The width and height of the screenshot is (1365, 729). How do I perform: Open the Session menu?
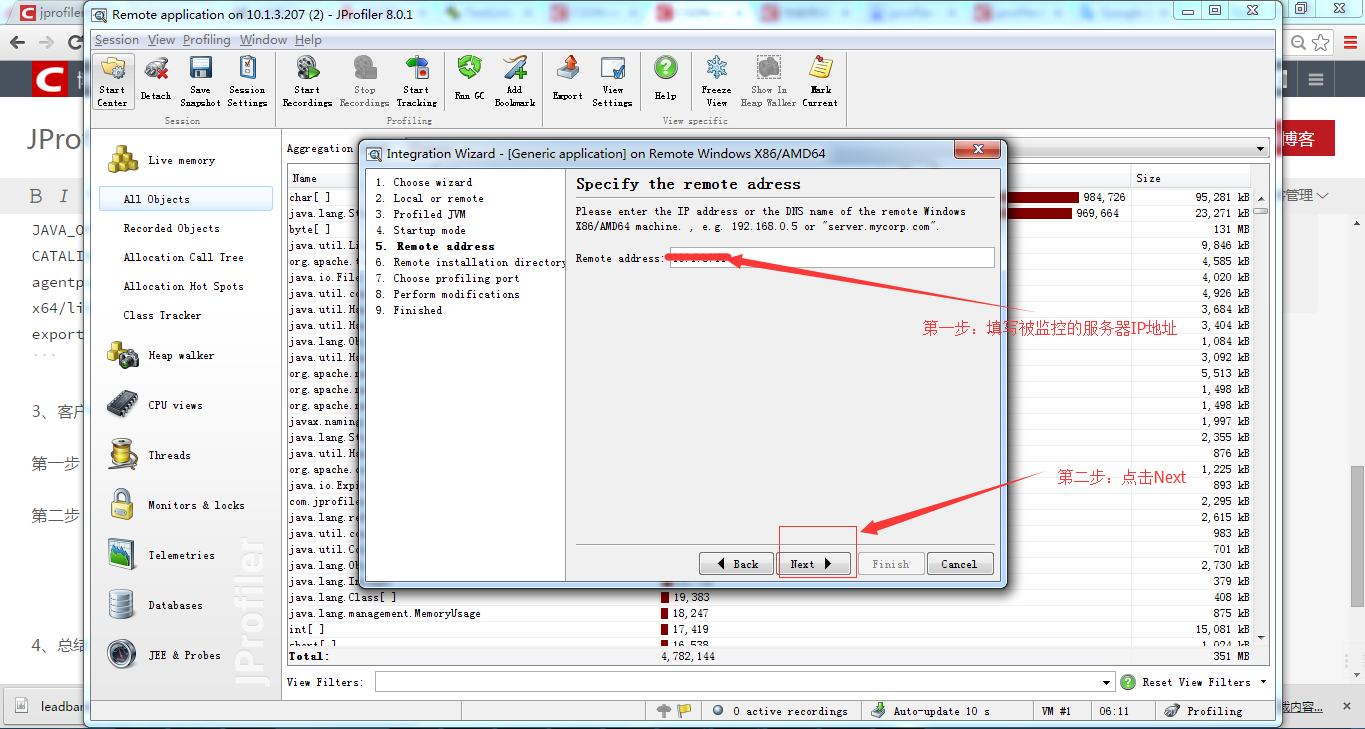click(117, 40)
